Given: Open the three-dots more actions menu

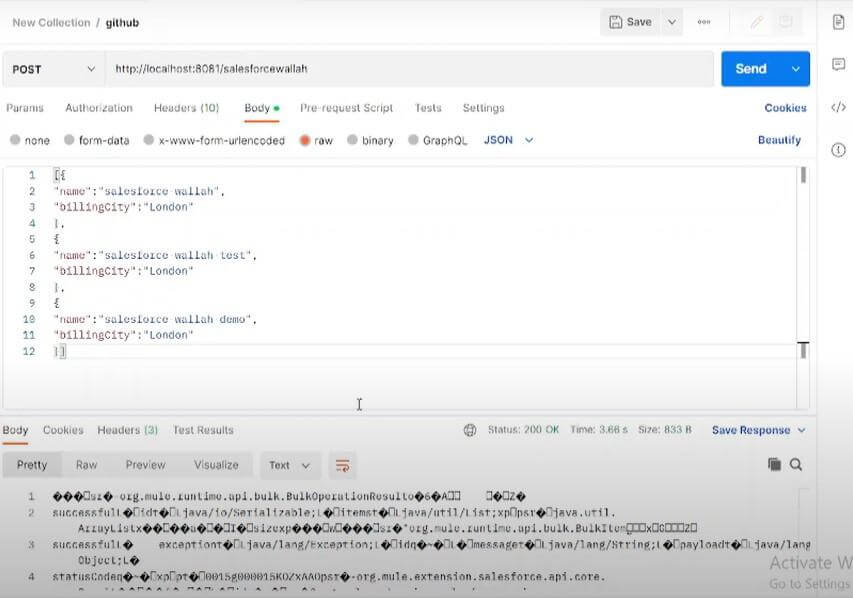Looking at the screenshot, I should (x=704, y=22).
